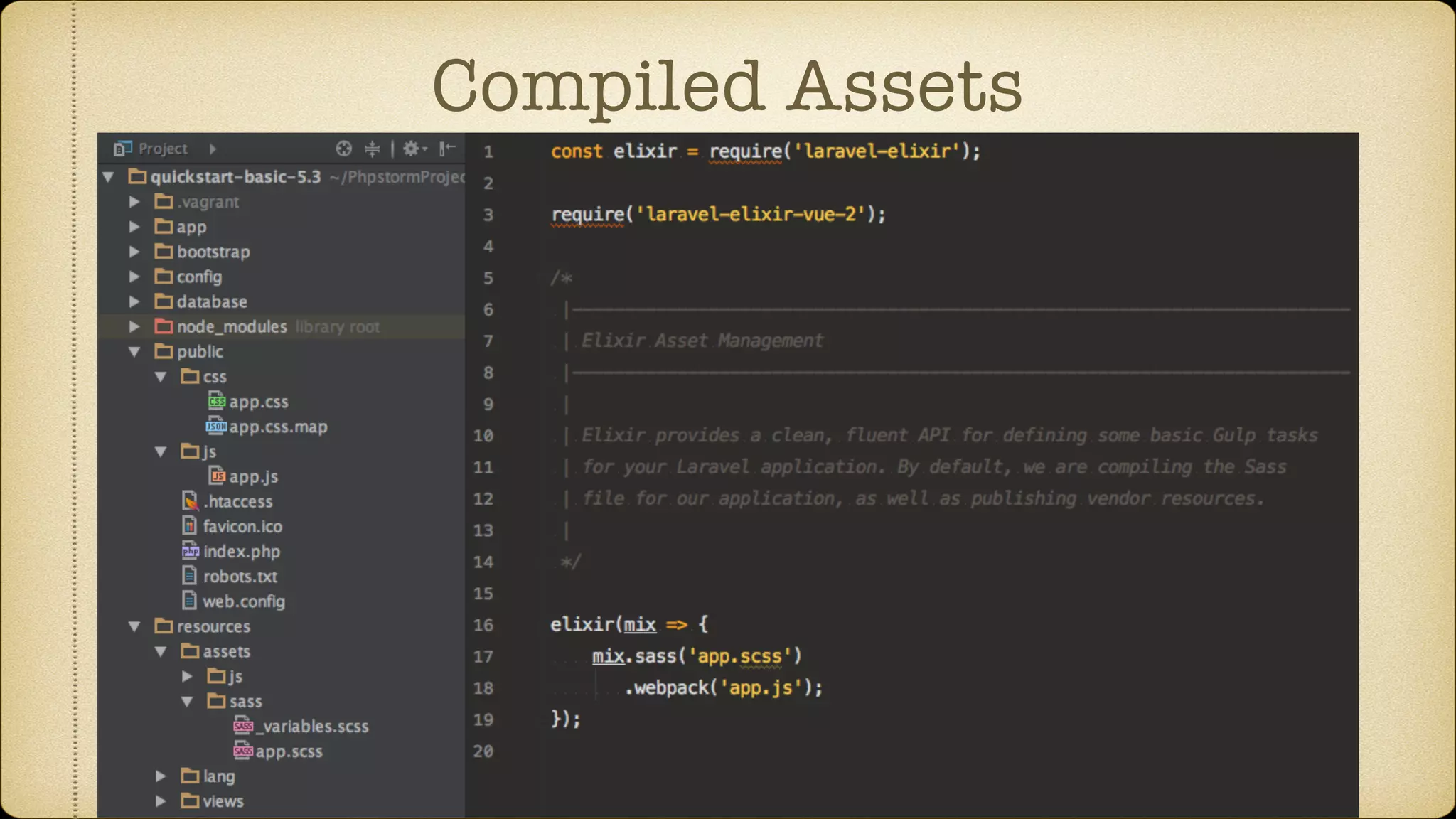The image size is (1456, 819).
Task: Click the app.scss Sass file icon
Action: tap(243, 751)
